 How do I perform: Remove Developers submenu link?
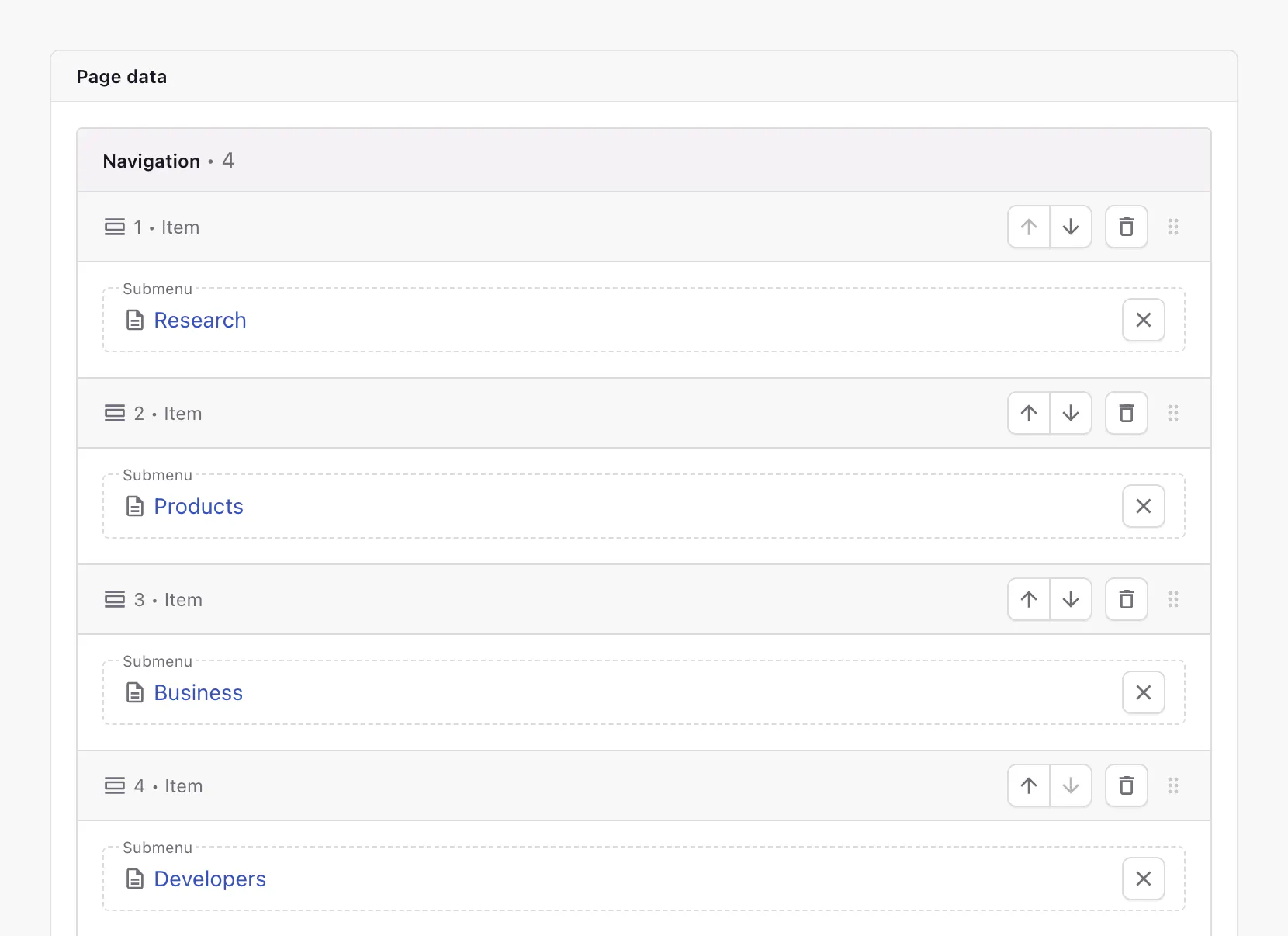tap(1144, 879)
